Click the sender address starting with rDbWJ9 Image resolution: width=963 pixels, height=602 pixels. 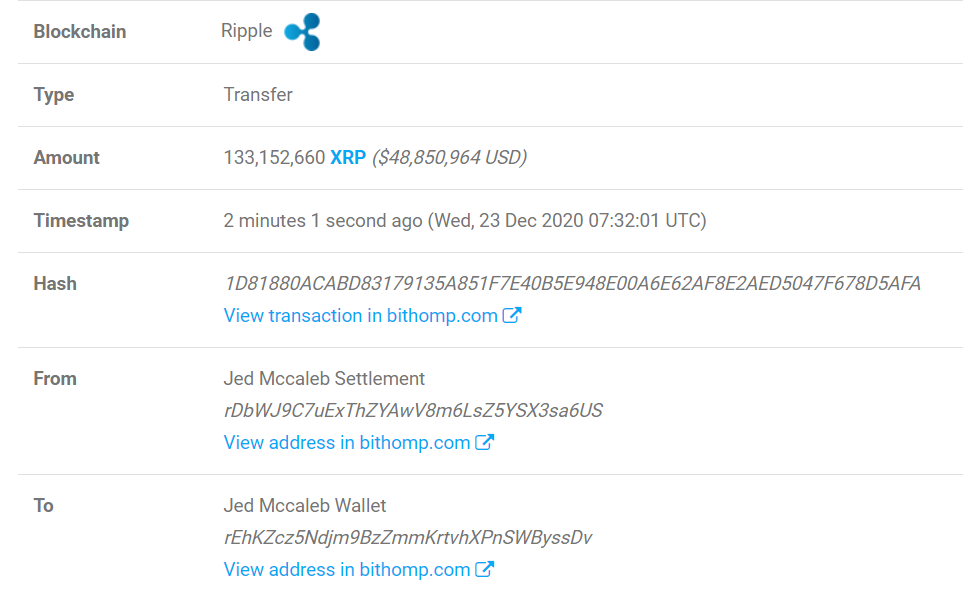[413, 411]
